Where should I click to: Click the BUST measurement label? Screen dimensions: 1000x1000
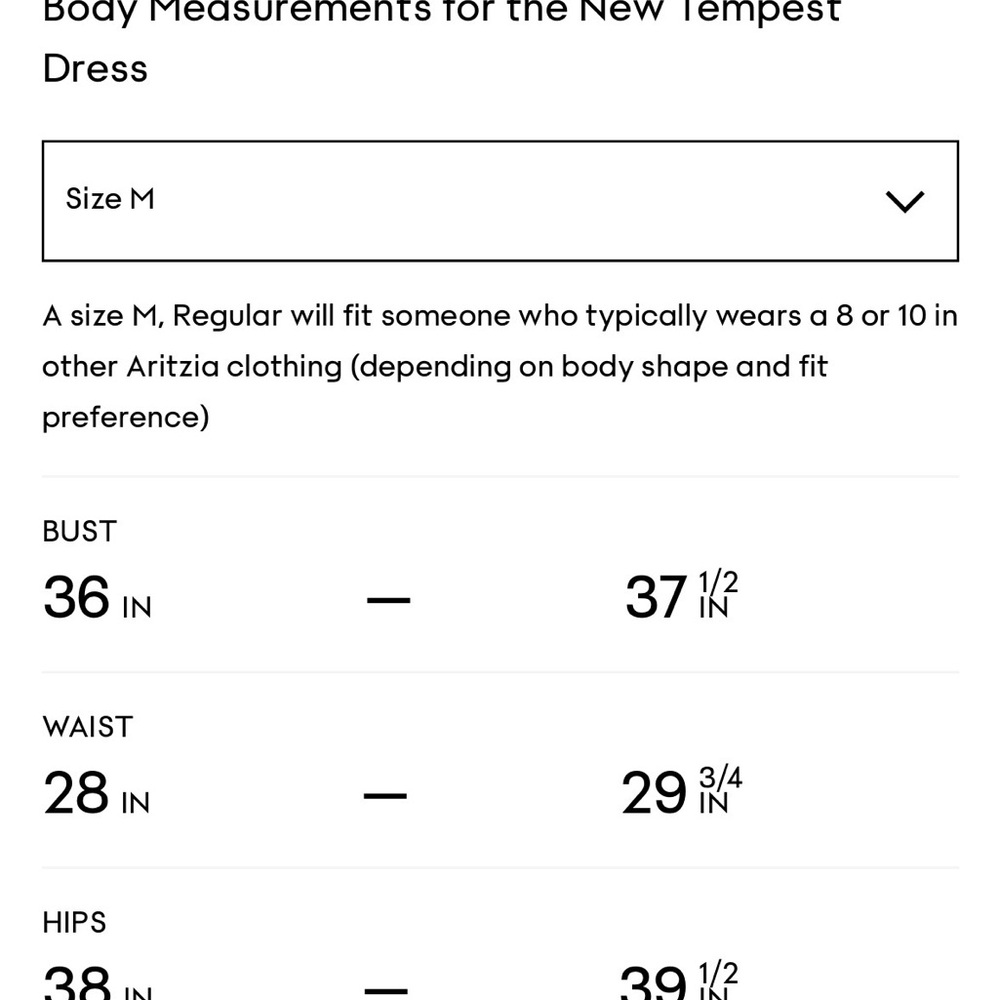tap(80, 531)
